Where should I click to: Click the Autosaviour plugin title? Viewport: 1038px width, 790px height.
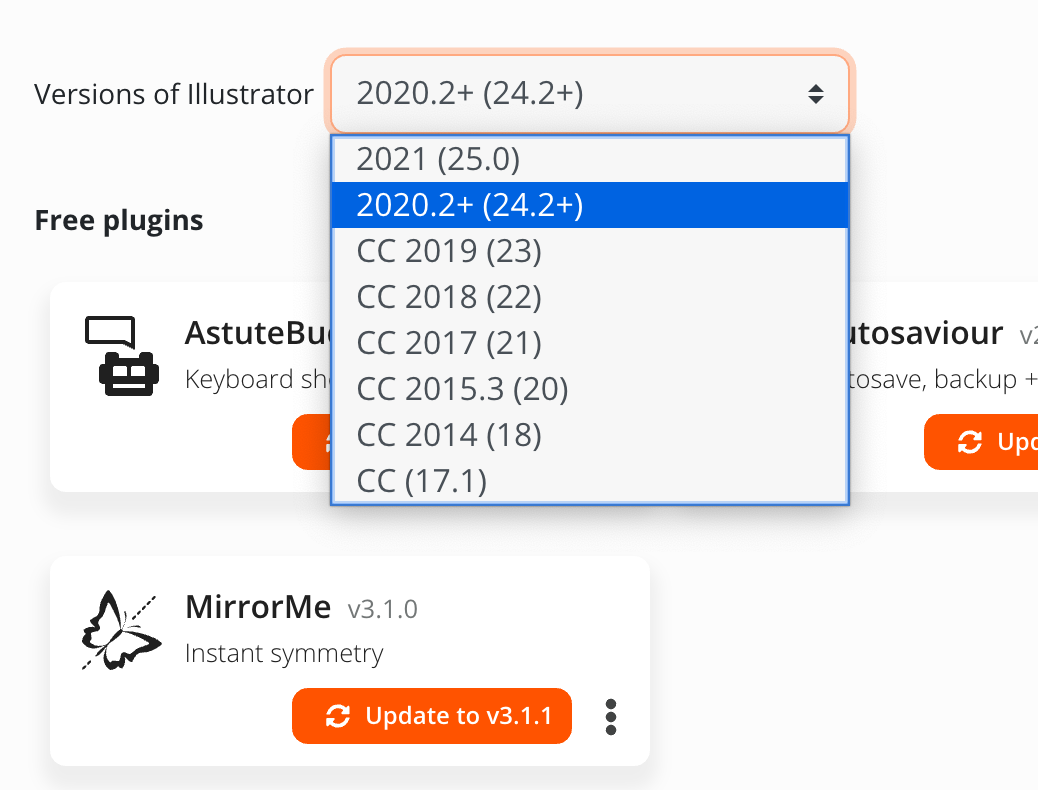click(x=927, y=333)
